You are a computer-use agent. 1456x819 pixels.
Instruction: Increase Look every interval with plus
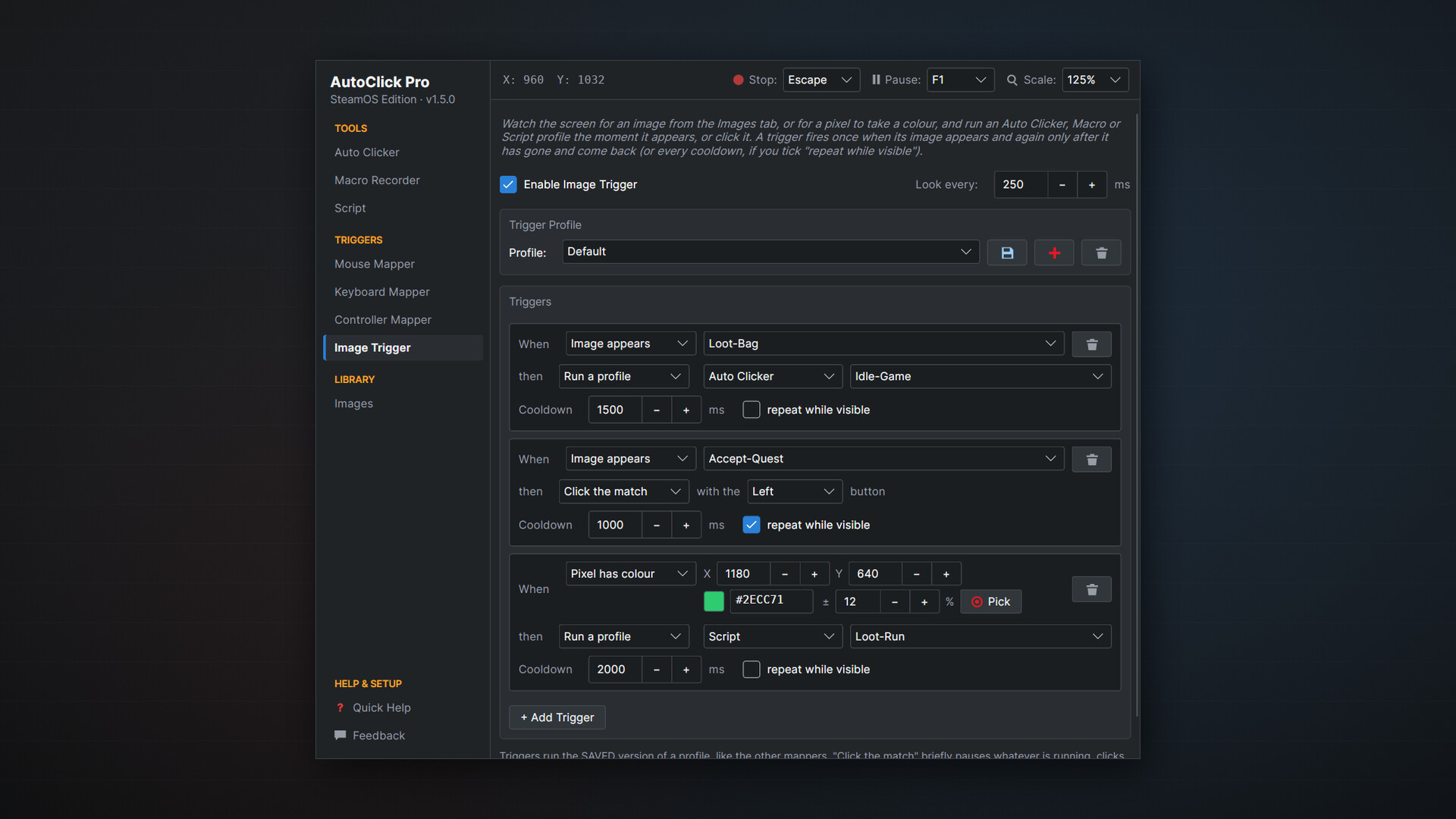[1092, 185]
